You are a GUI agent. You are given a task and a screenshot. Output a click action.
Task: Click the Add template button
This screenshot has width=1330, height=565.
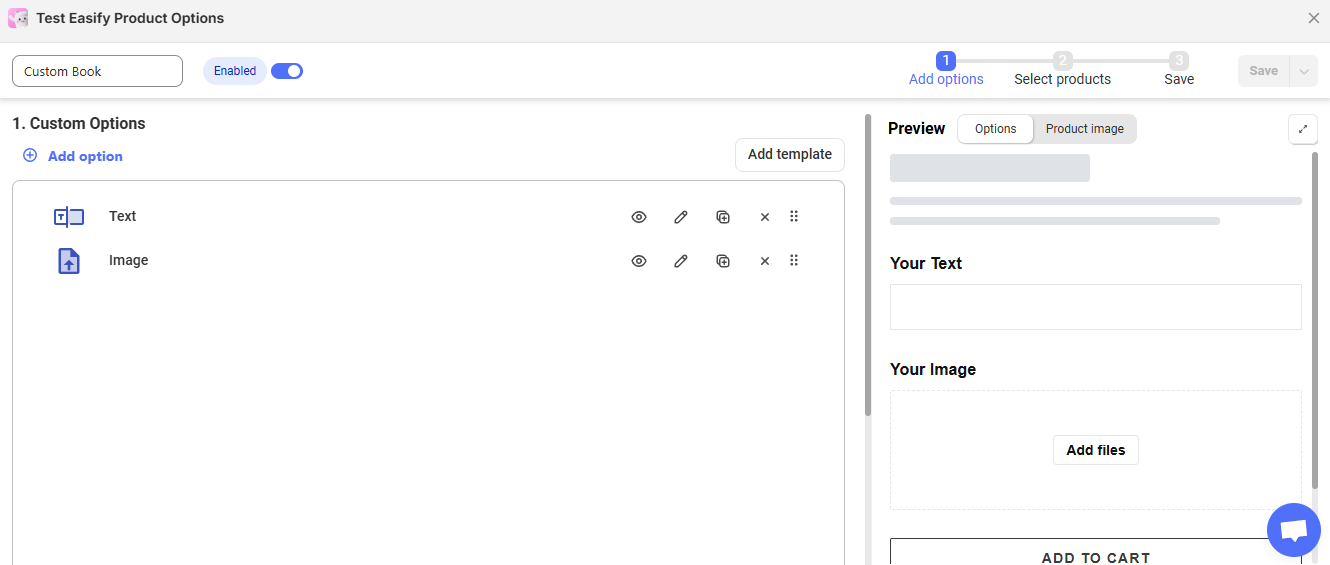pos(789,154)
